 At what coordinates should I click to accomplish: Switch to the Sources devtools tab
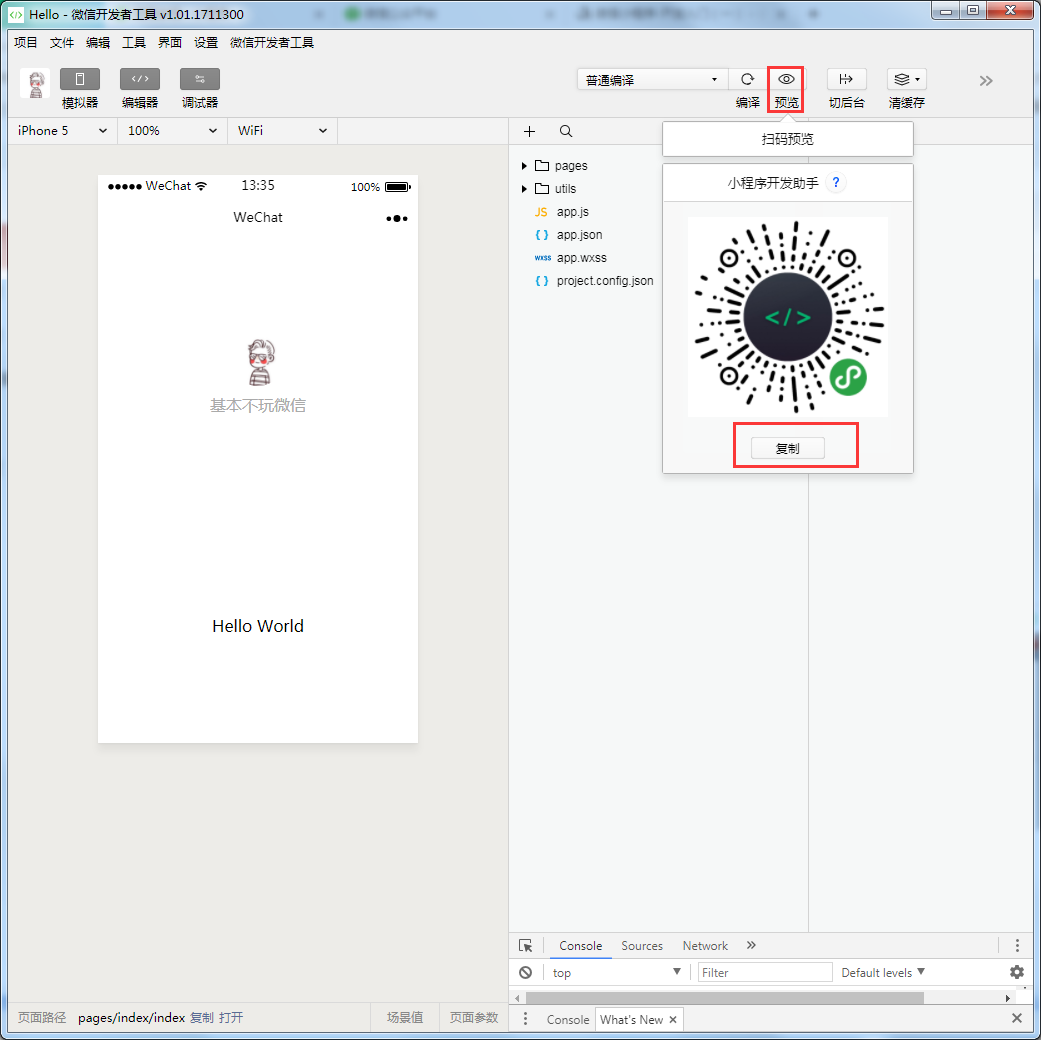[642, 946]
